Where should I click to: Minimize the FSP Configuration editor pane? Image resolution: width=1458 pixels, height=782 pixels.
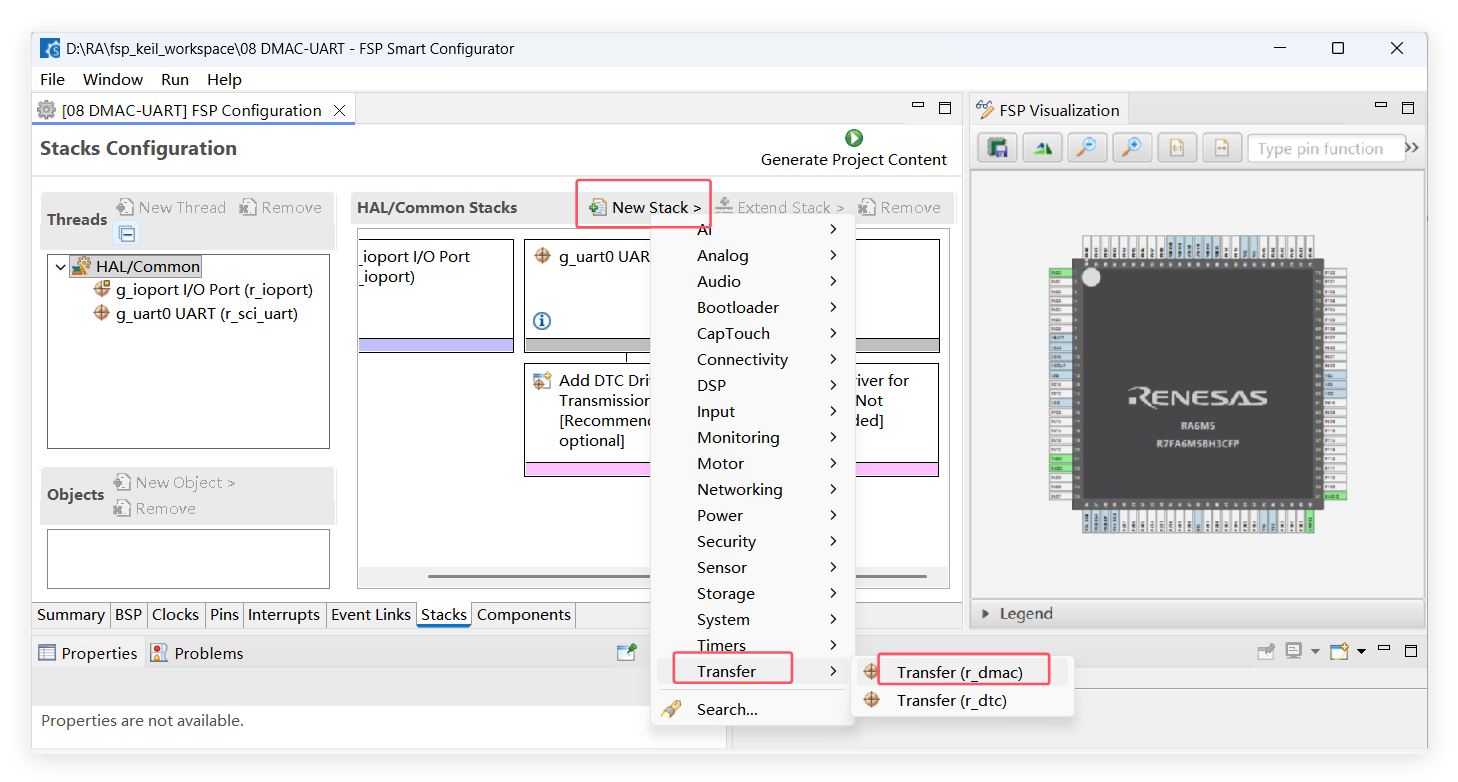(x=918, y=106)
